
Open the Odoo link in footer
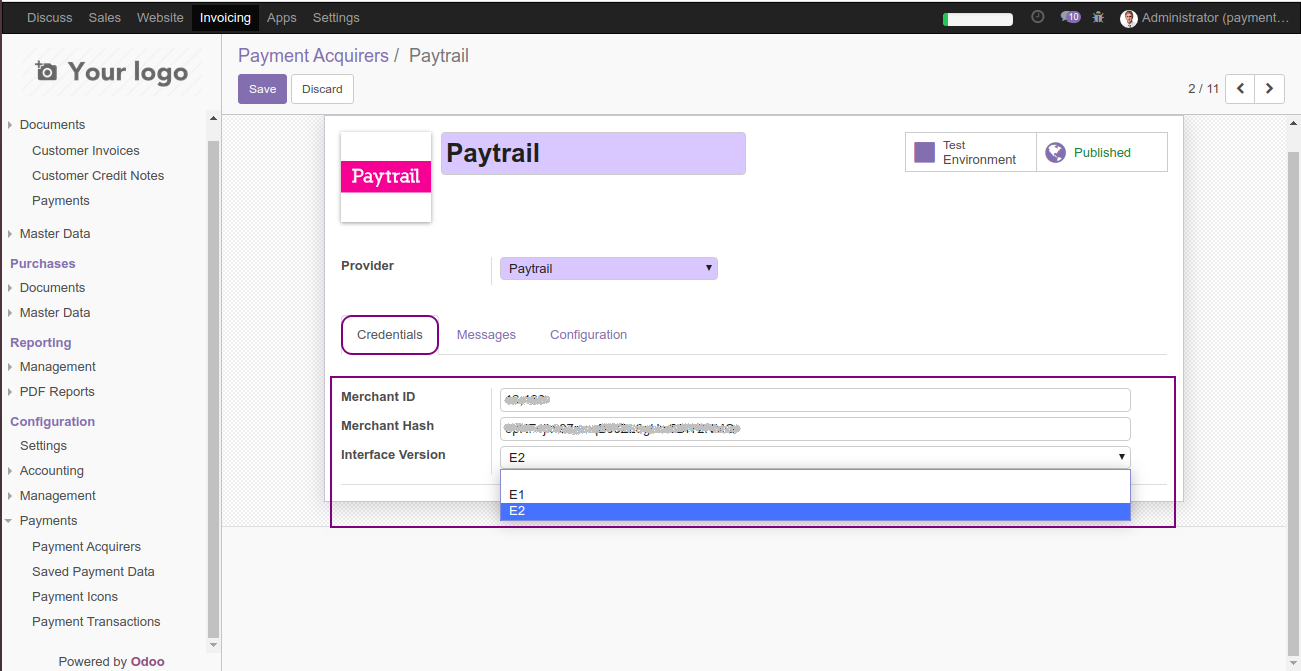point(148,662)
